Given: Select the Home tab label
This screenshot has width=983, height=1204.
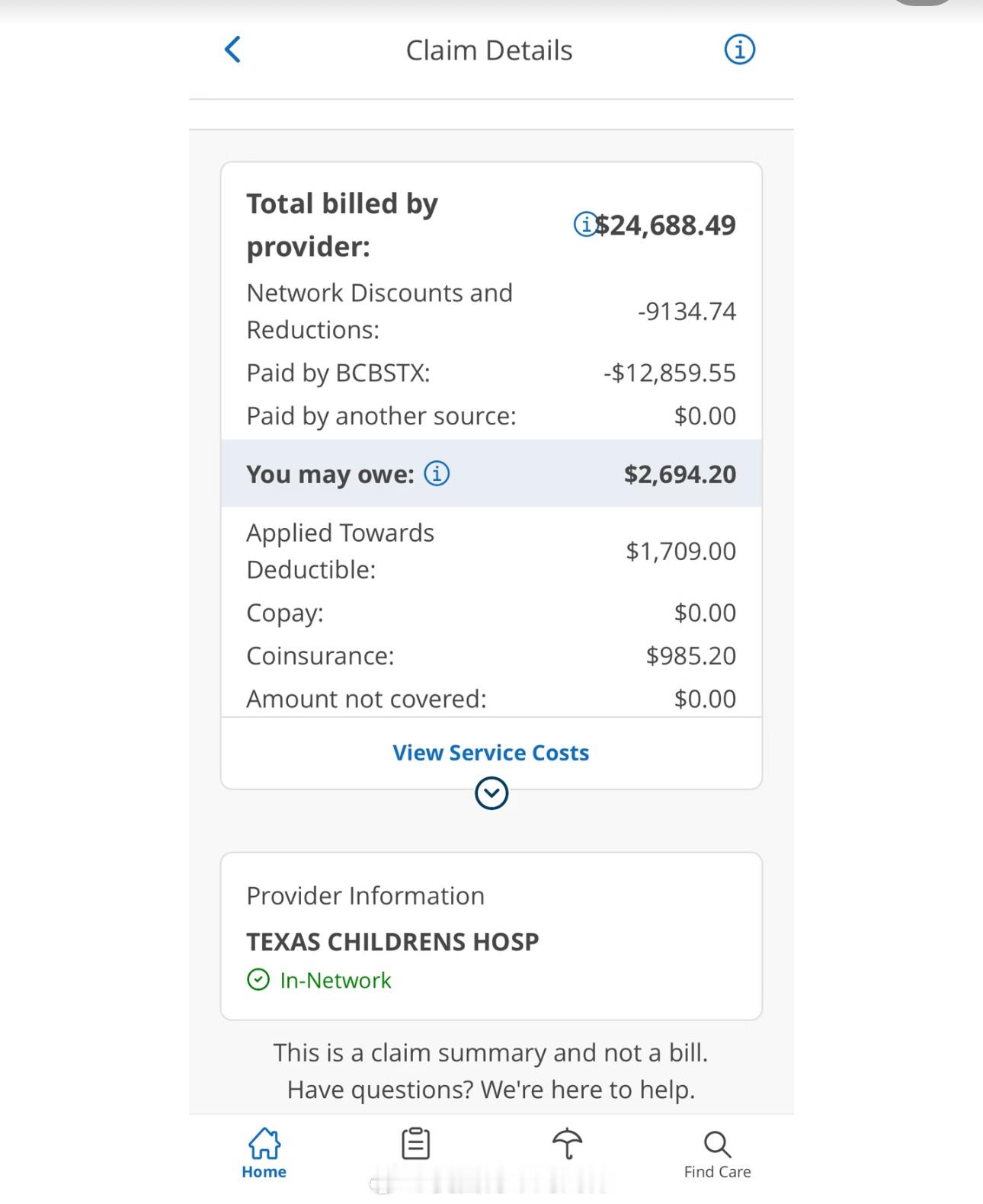Looking at the screenshot, I should (264, 1172).
